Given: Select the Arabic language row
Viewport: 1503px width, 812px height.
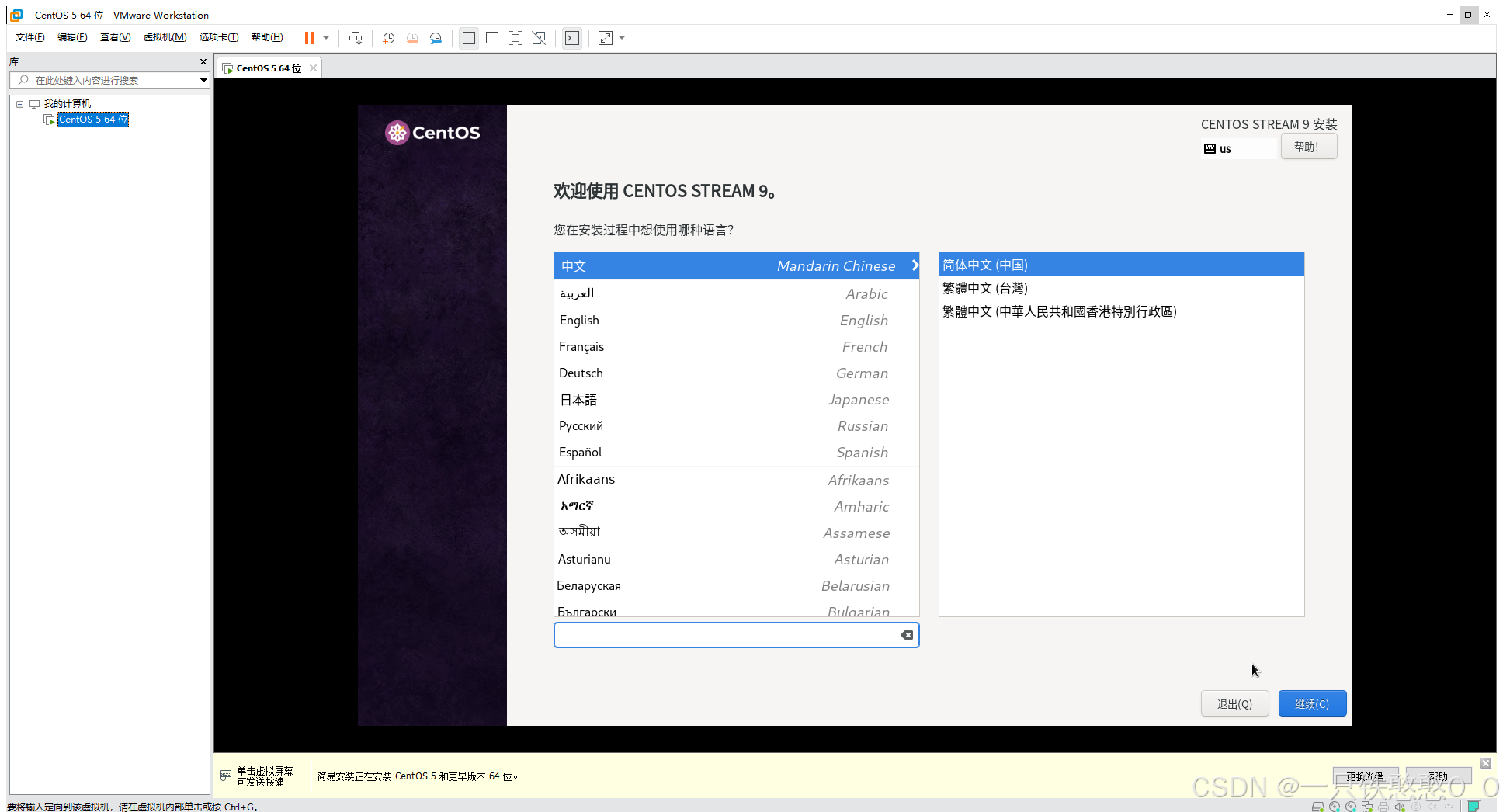Looking at the screenshot, I should pyautogui.click(x=736, y=293).
